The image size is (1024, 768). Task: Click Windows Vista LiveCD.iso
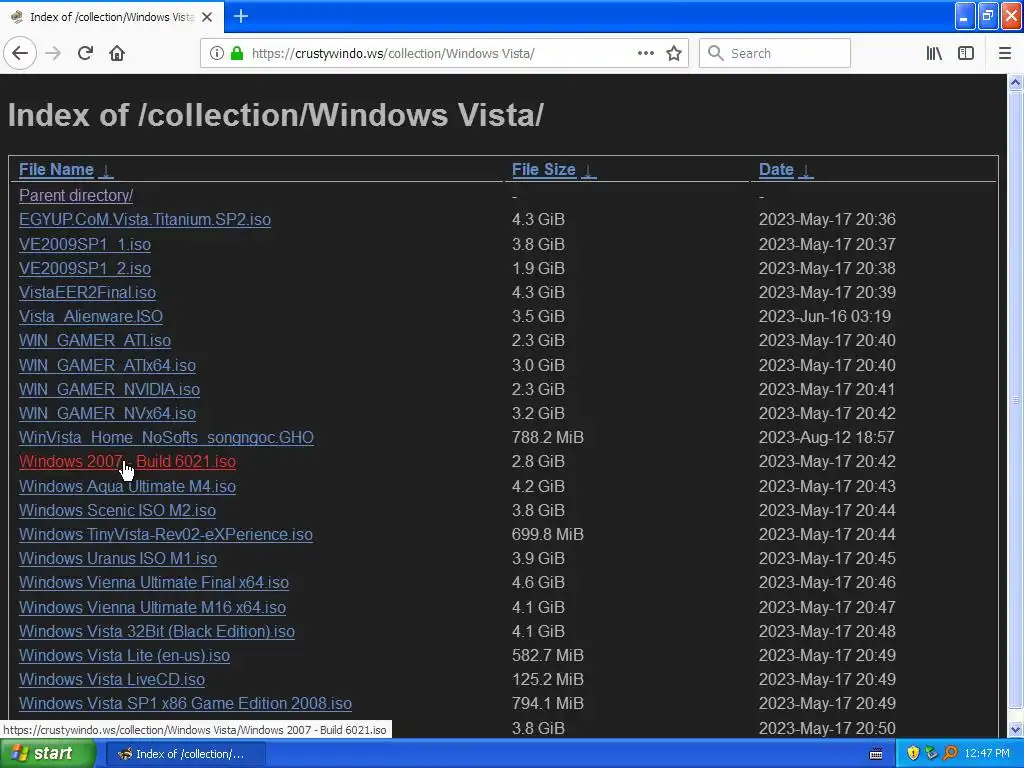[x=112, y=680]
